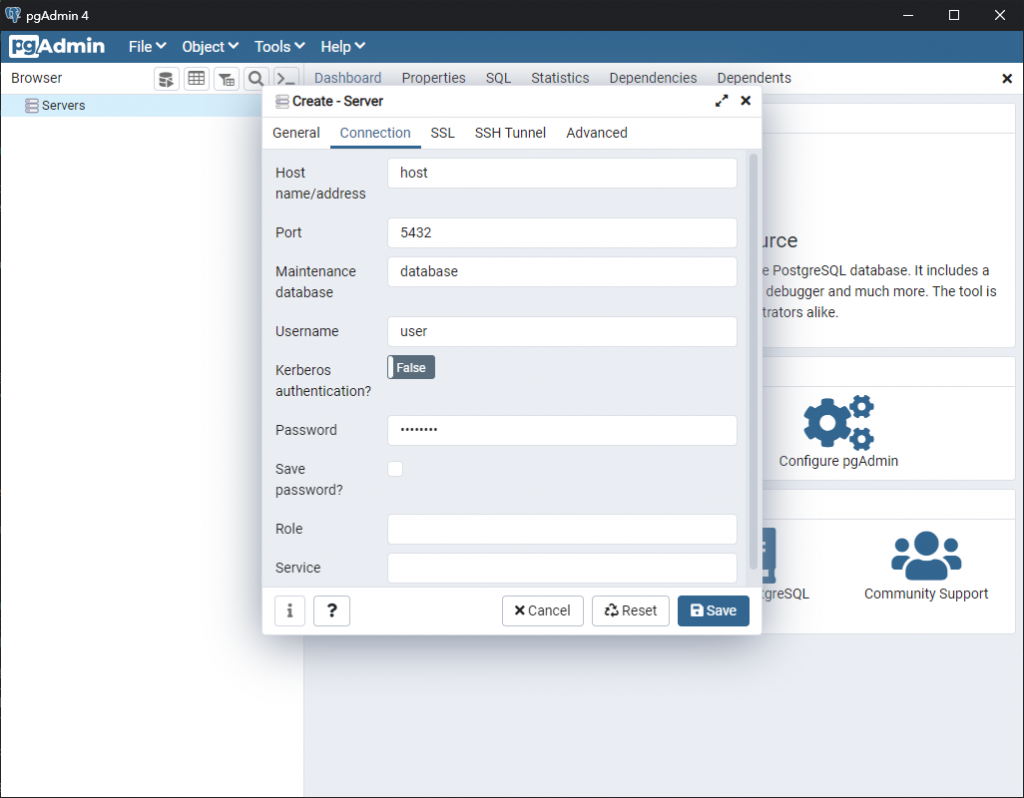This screenshot has height=798, width=1024.
Task: Open the help question mark button
Action: click(332, 611)
